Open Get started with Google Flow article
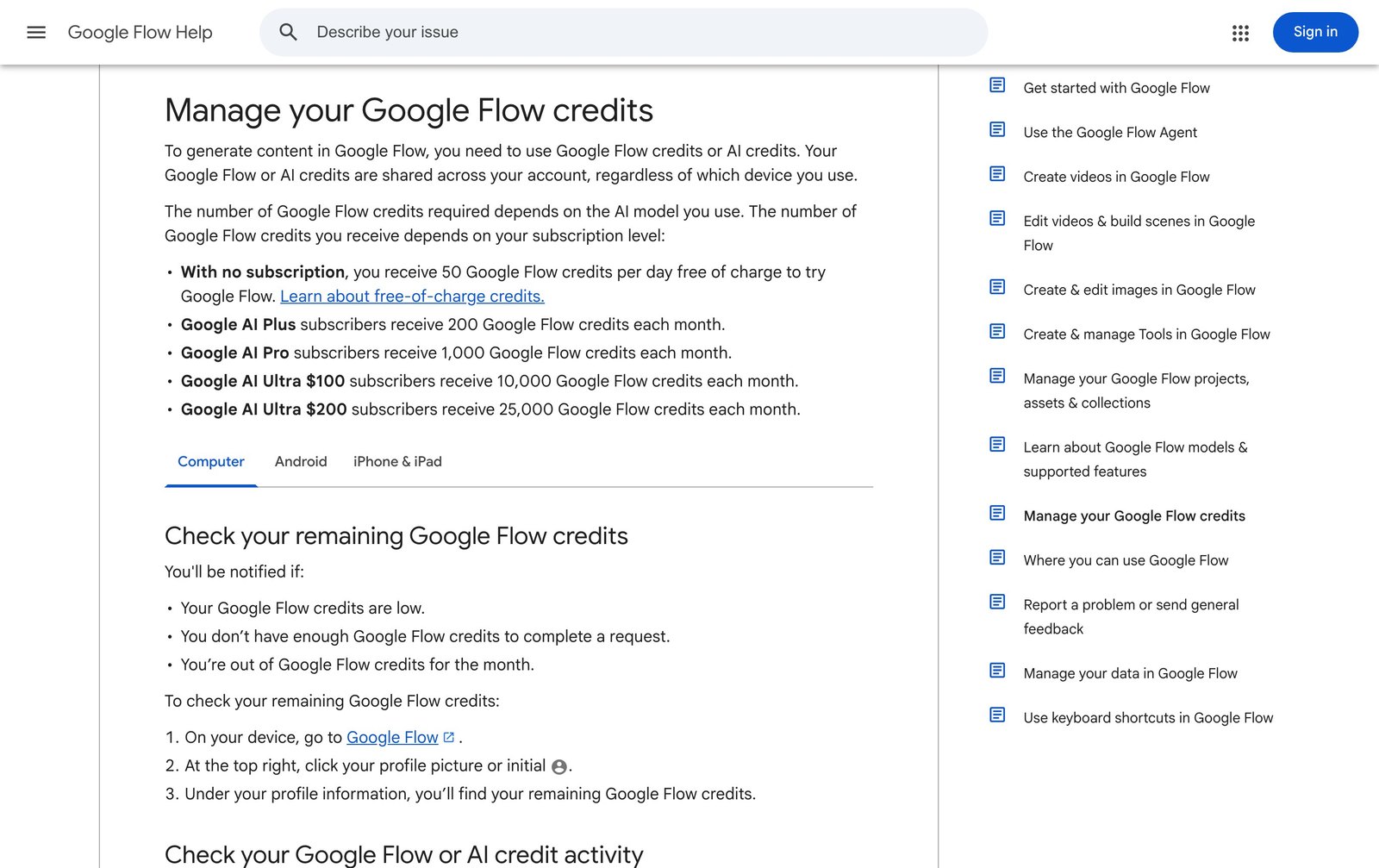1379x868 pixels. pos(1116,88)
